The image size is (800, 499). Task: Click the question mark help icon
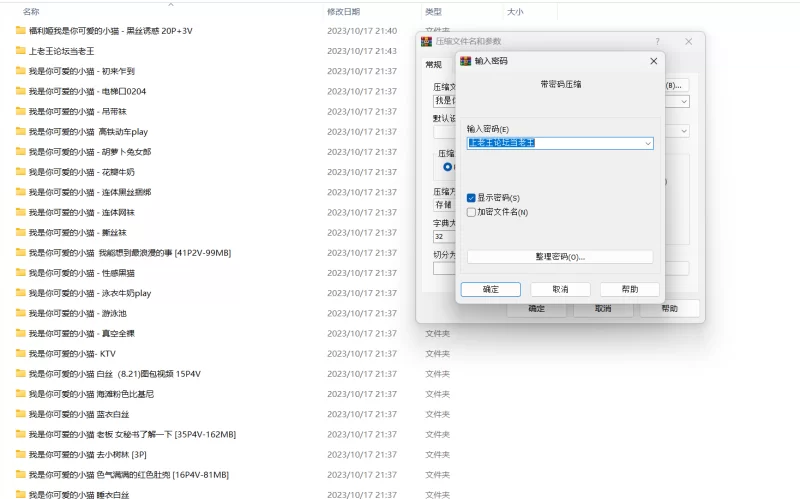[657, 42]
